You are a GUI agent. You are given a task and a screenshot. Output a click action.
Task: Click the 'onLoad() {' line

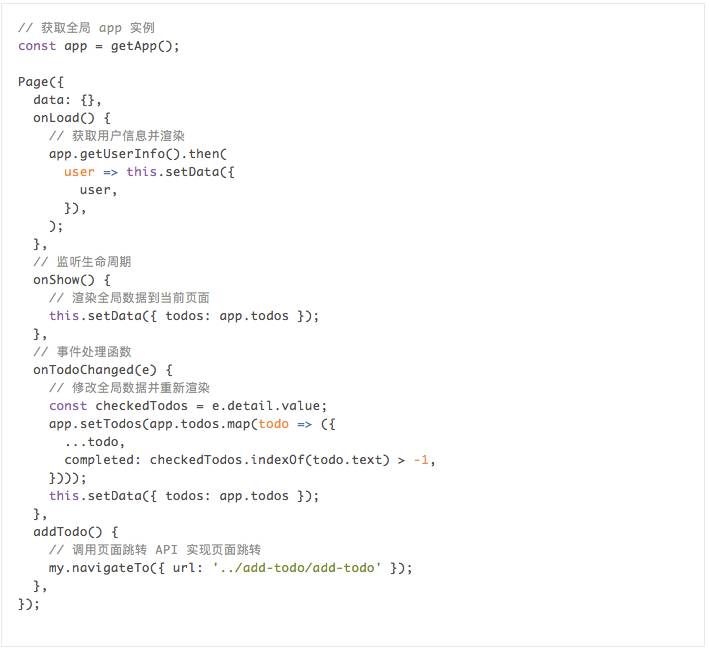(x=71, y=118)
